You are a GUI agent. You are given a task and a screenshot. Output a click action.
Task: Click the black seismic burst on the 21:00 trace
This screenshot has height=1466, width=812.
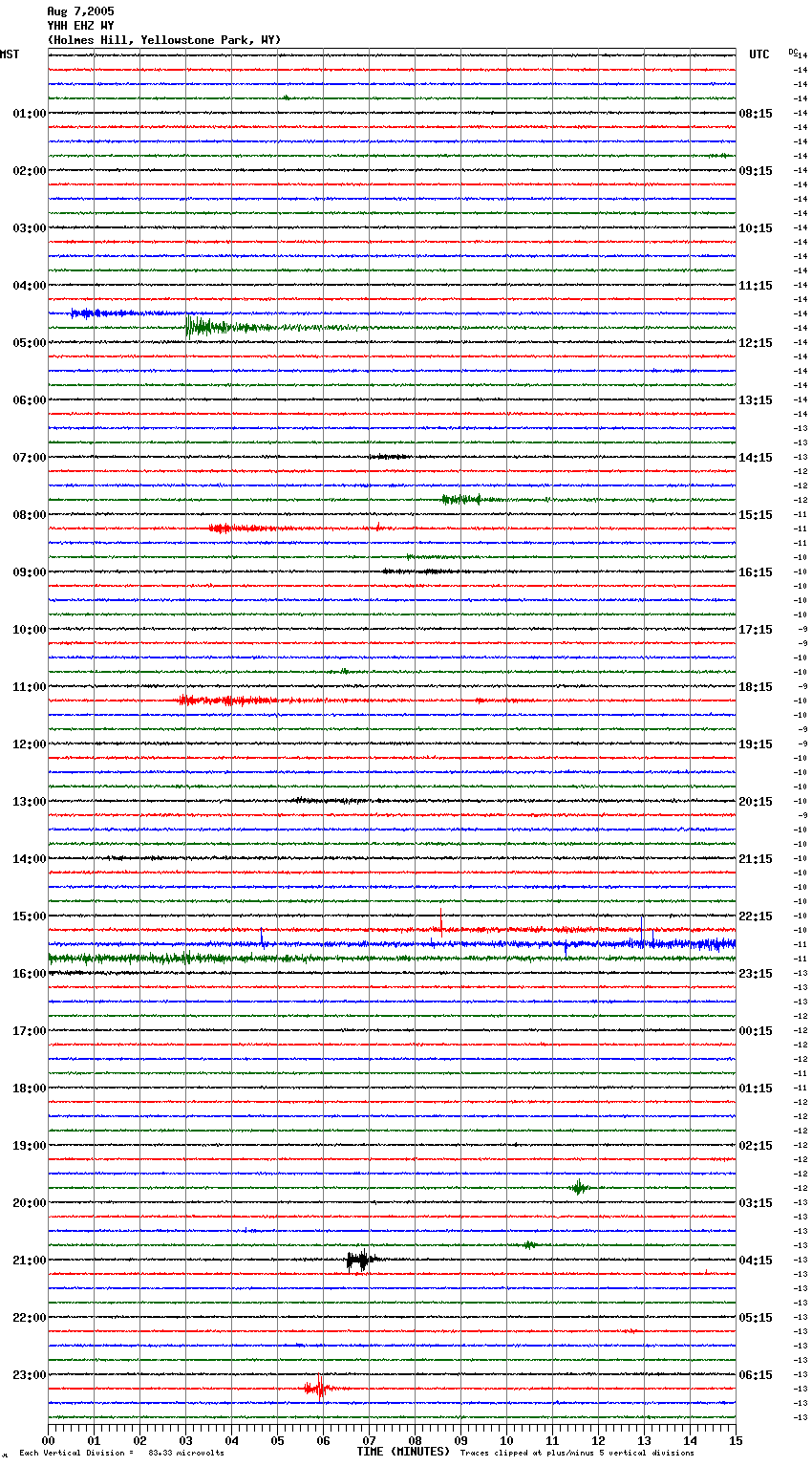click(x=360, y=1261)
